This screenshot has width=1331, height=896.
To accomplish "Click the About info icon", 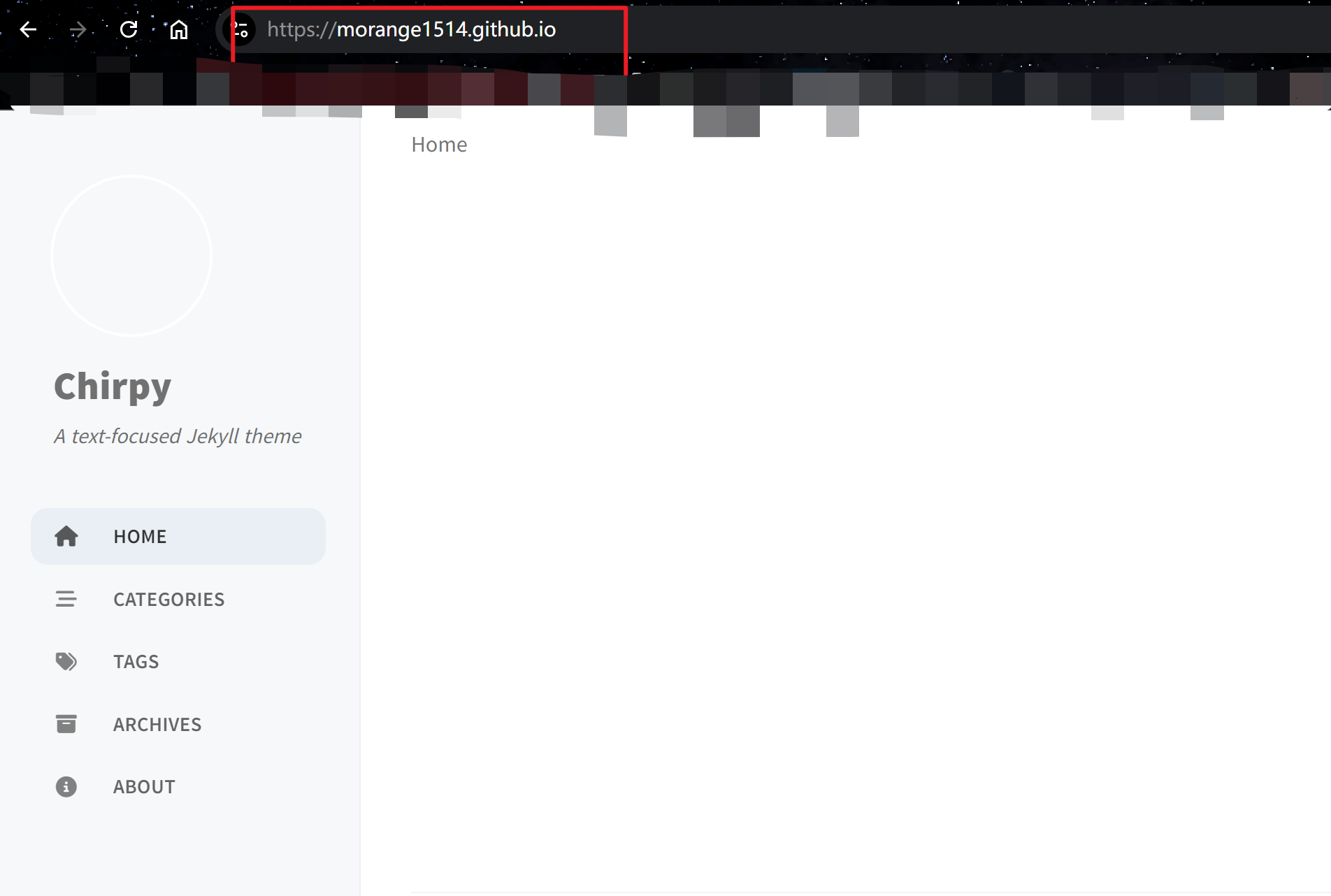I will tap(66, 786).
